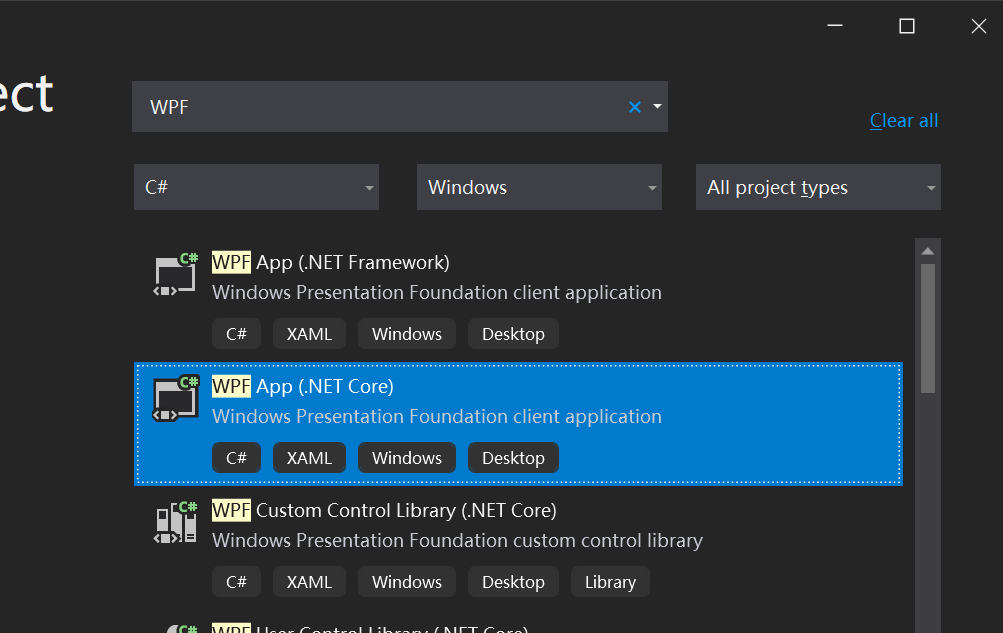Image resolution: width=1003 pixels, height=633 pixels.
Task: Click the WPF App (.NET Core) template icon
Action: click(176, 398)
